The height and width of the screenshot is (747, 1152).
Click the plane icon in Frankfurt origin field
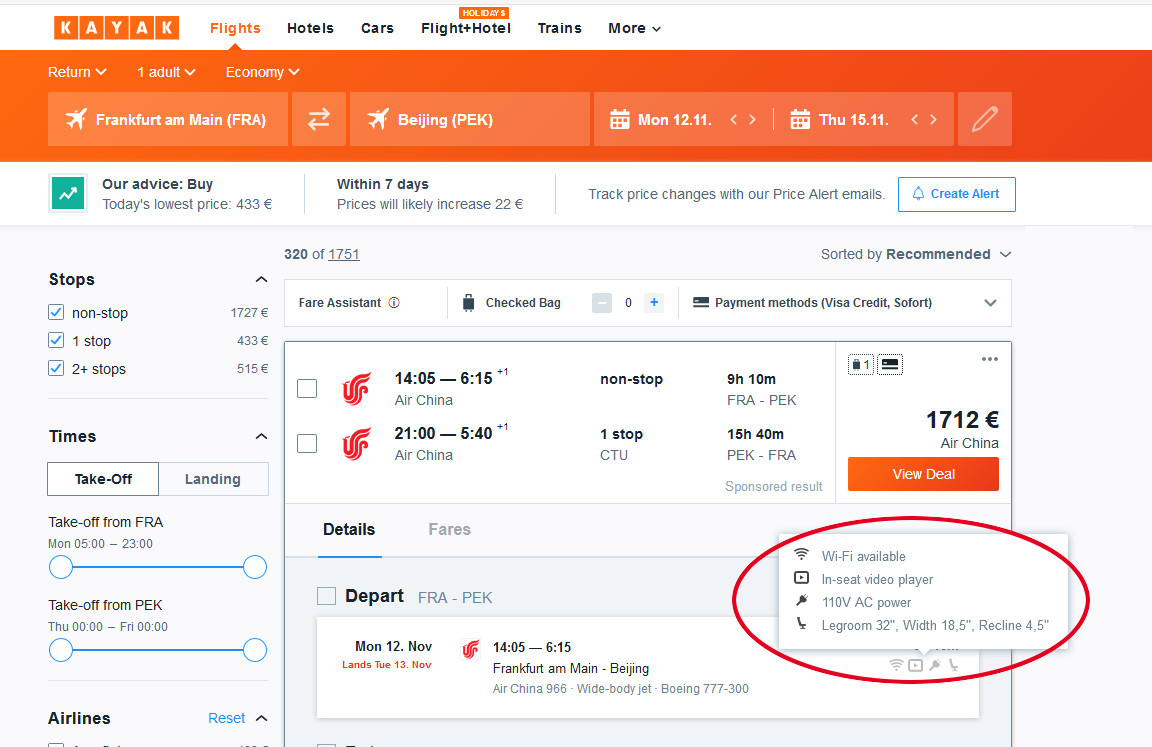click(76, 119)
